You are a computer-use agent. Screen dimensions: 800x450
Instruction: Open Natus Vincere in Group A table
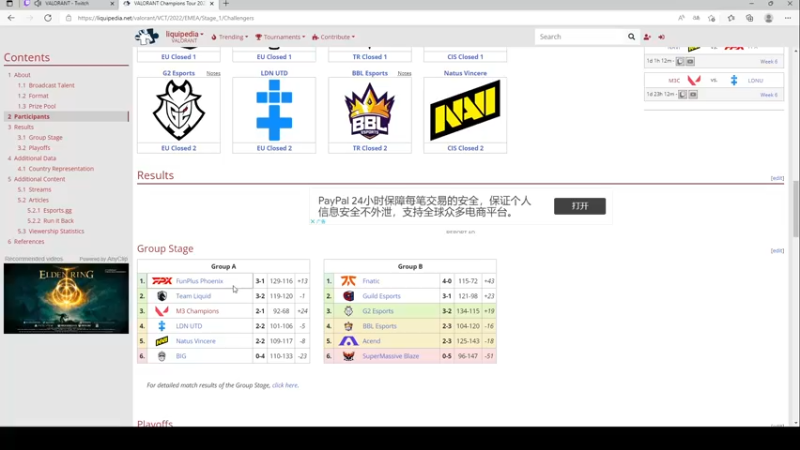[195, 341]
